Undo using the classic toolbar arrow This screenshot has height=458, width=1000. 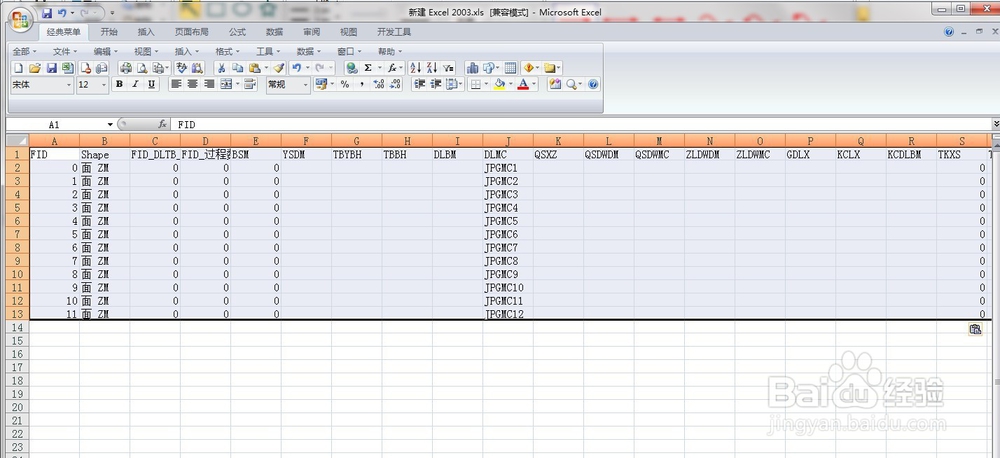point(297,68)
